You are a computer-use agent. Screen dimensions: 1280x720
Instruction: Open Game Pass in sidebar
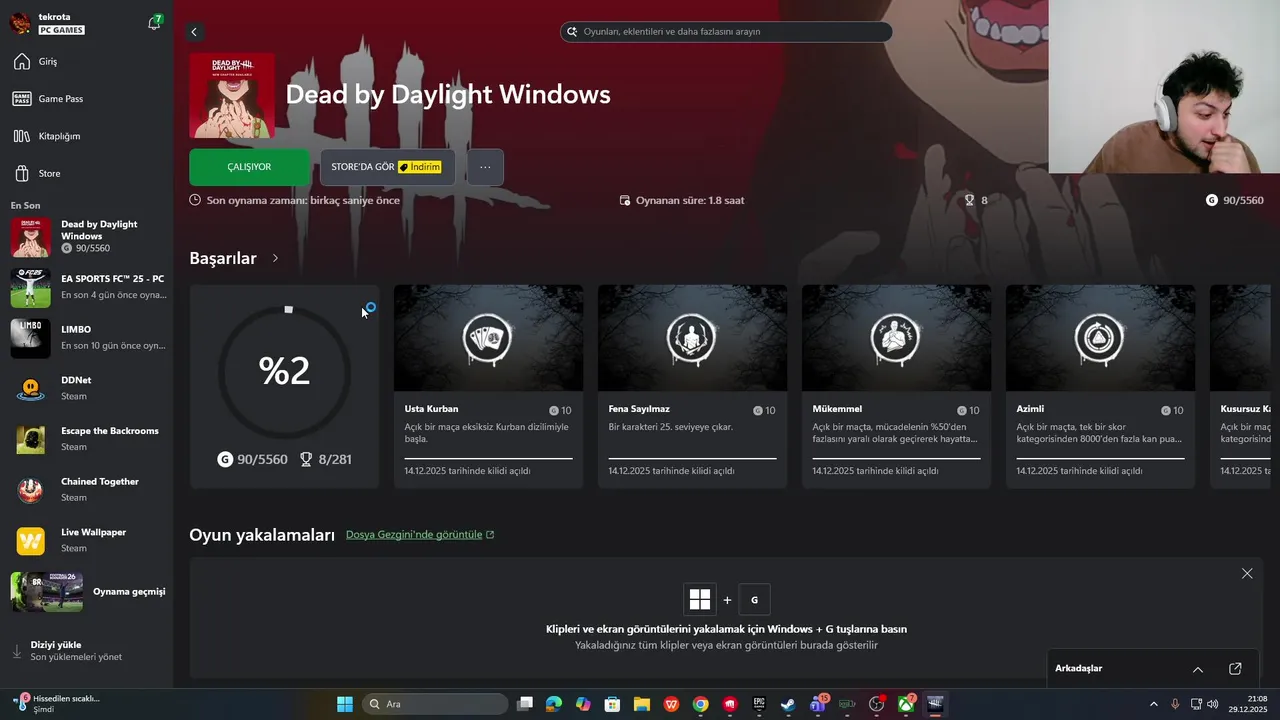click(87, 99)
